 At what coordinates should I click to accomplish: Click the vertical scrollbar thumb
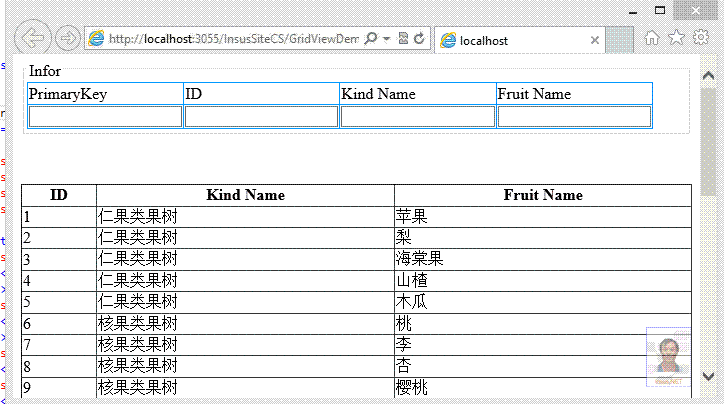click(x=708, y=141)
